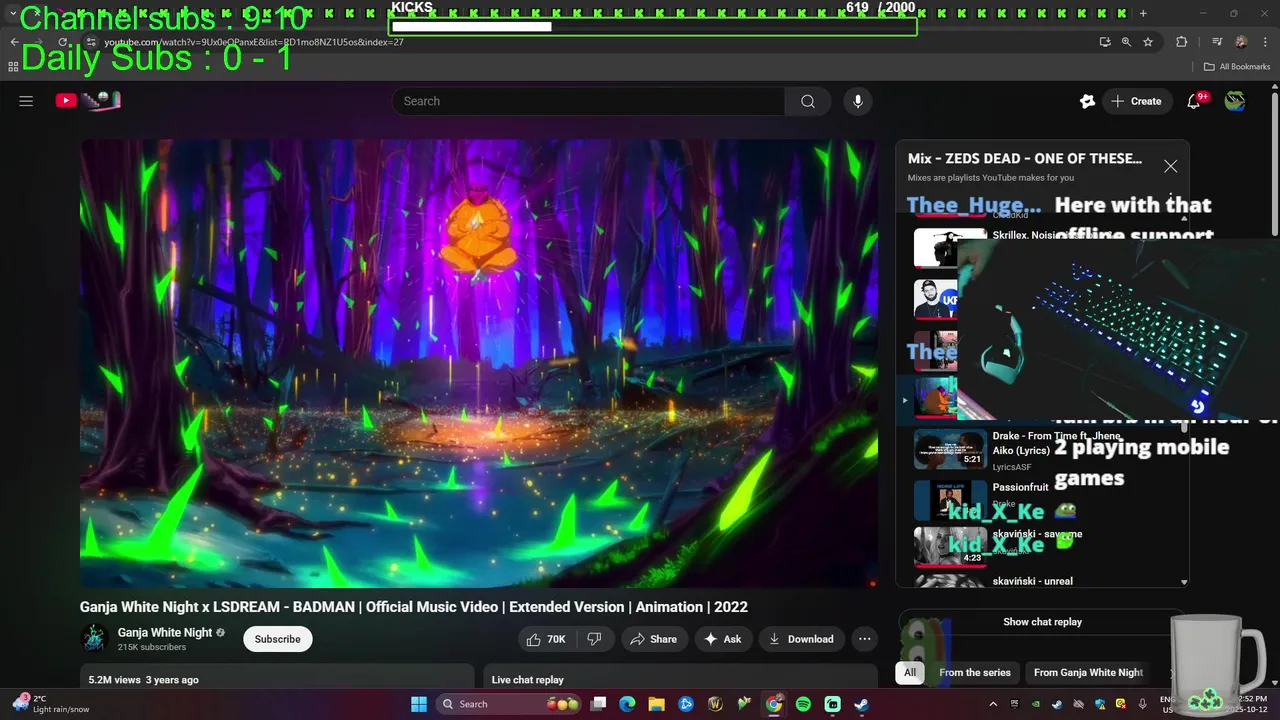
Task: Open Chrome three-dot menu
Action: click(x=1263, y=42)
